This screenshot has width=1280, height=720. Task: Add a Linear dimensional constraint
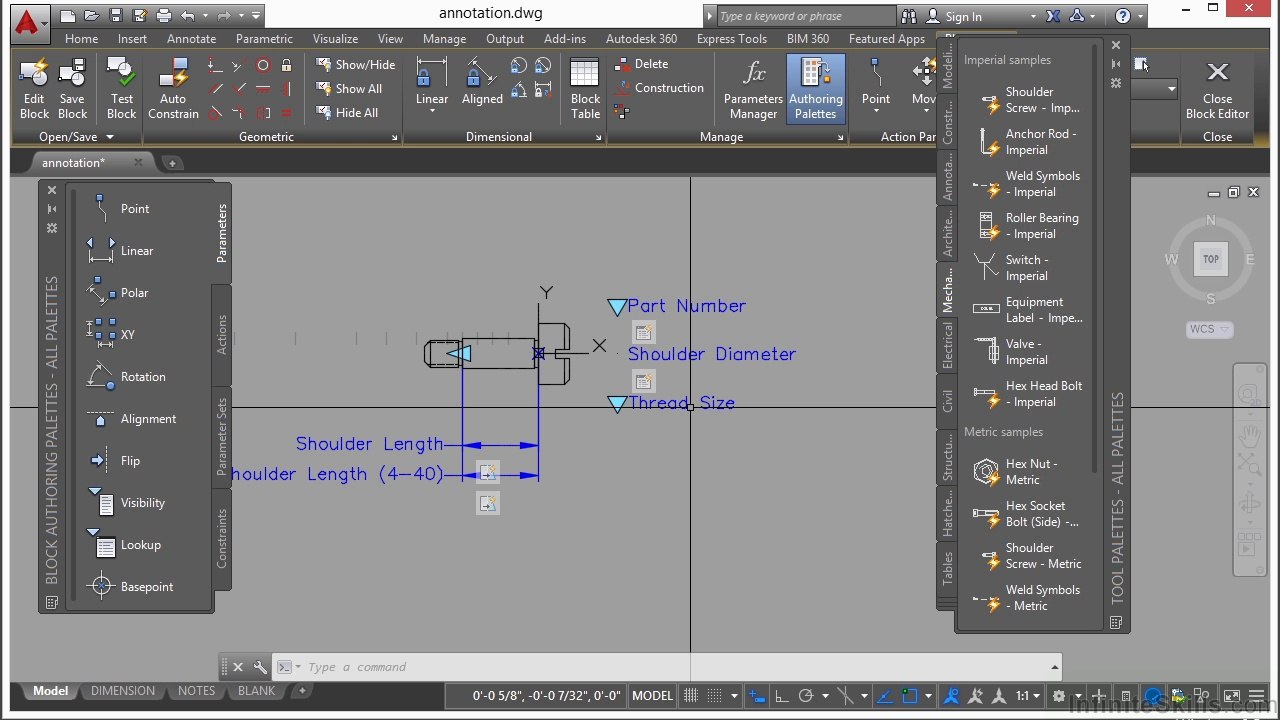(x=432, y=82)
